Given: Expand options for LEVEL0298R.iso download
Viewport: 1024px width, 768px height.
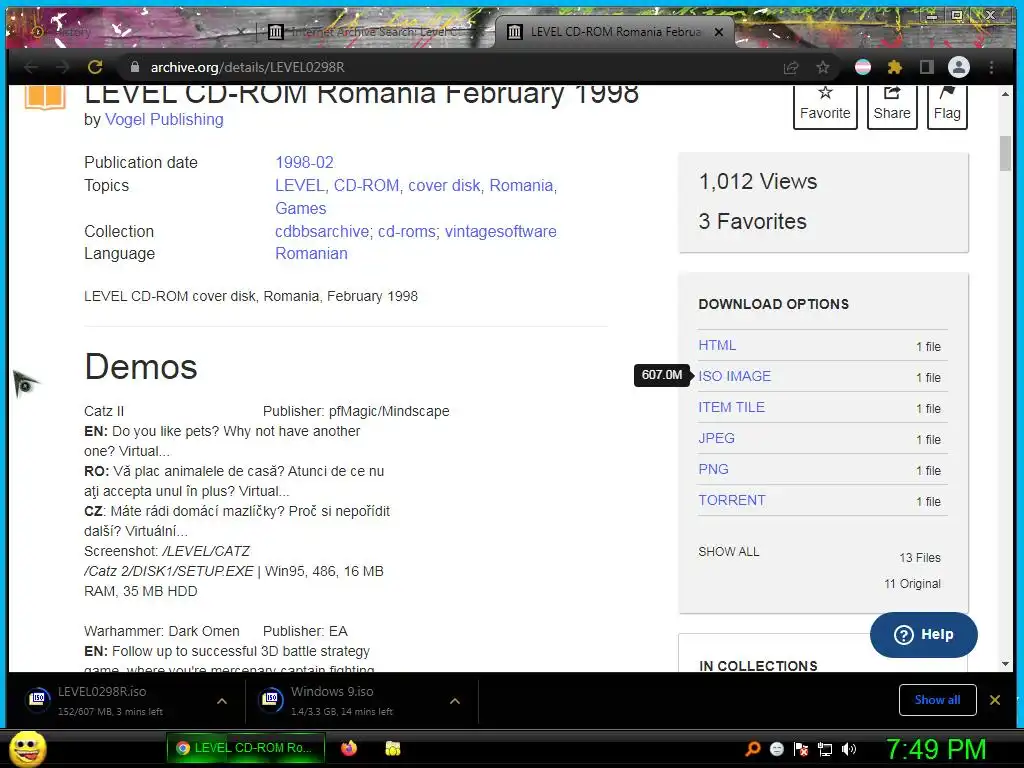Looking at the screenshot, I should 222,701.
